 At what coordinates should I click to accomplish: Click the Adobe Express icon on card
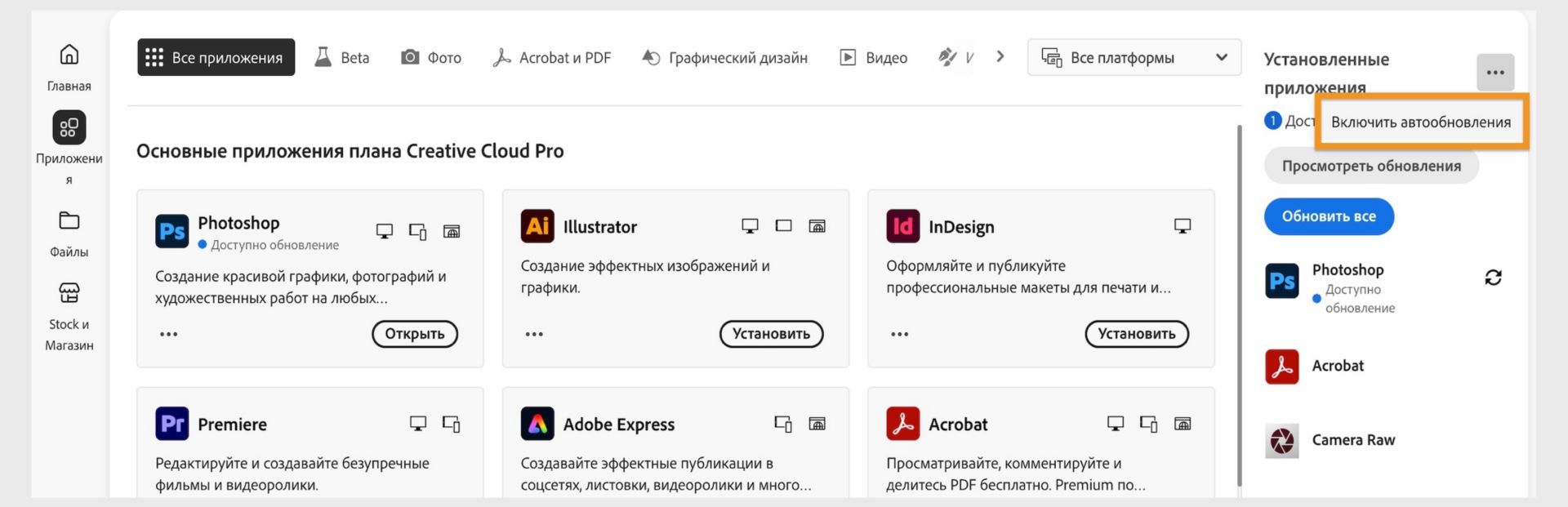(x=537, y=424)
